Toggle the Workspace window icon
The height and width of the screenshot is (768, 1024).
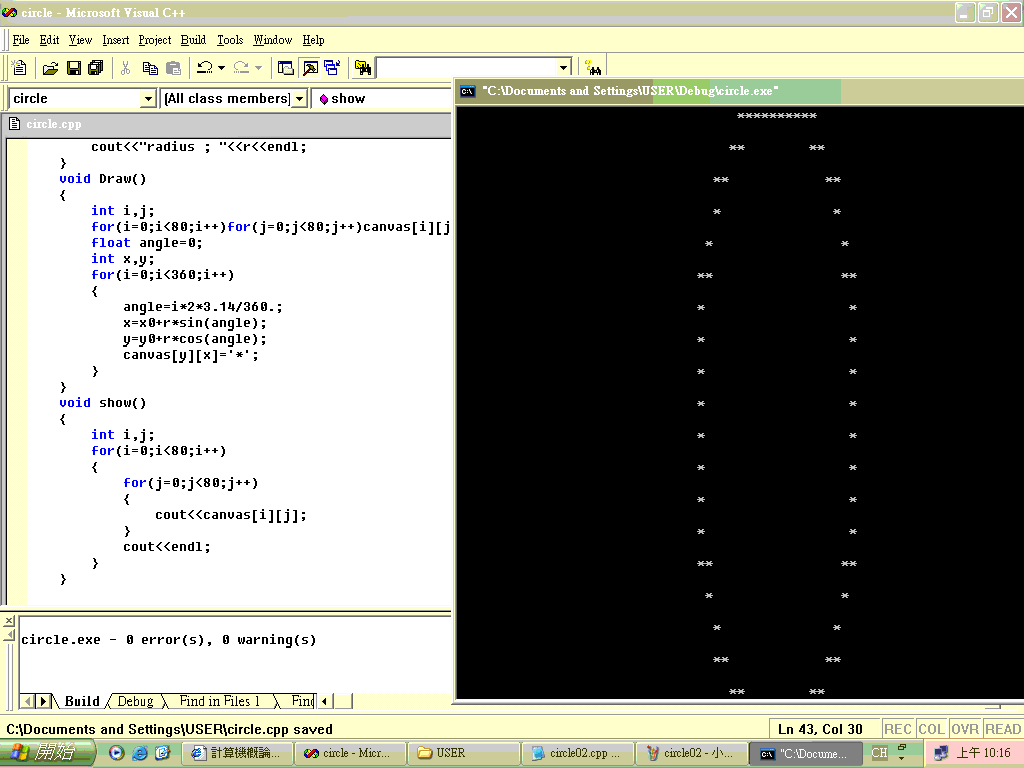coord(286,68)
